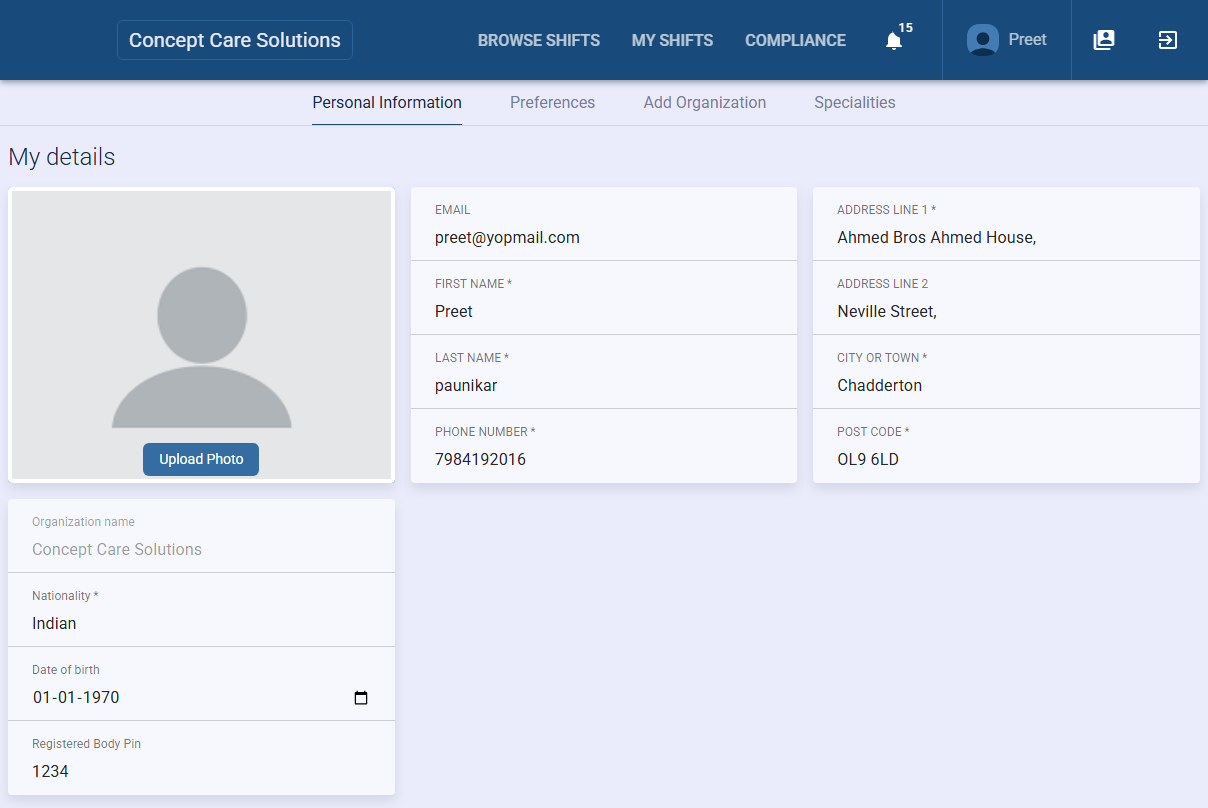Click the Upload Photo button
This screenshot has height=808, width=1208.
tap(201, 459)
